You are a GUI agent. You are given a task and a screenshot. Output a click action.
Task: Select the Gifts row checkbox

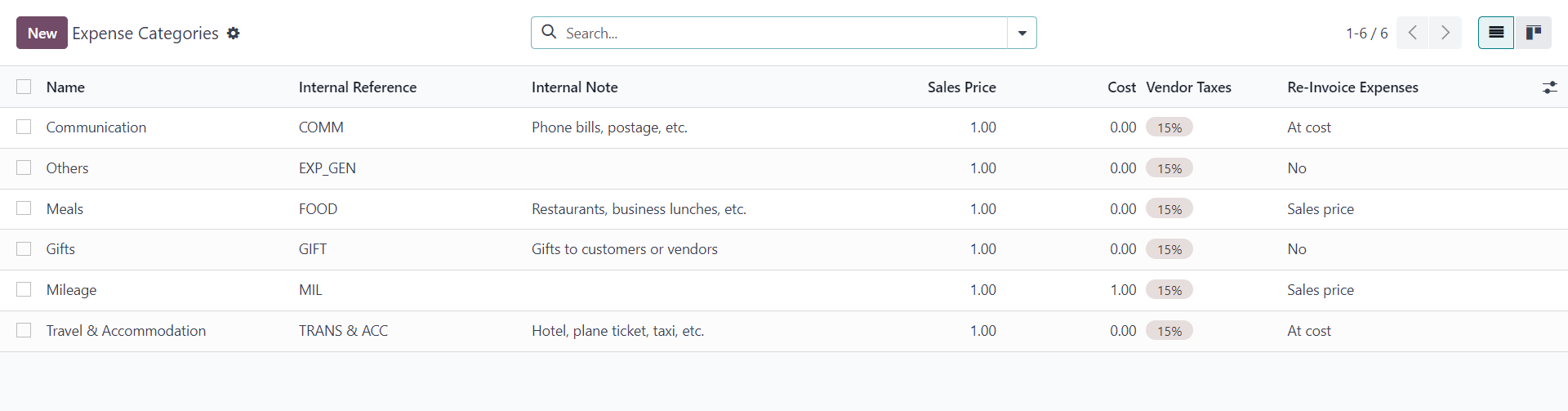click(24, 248)
